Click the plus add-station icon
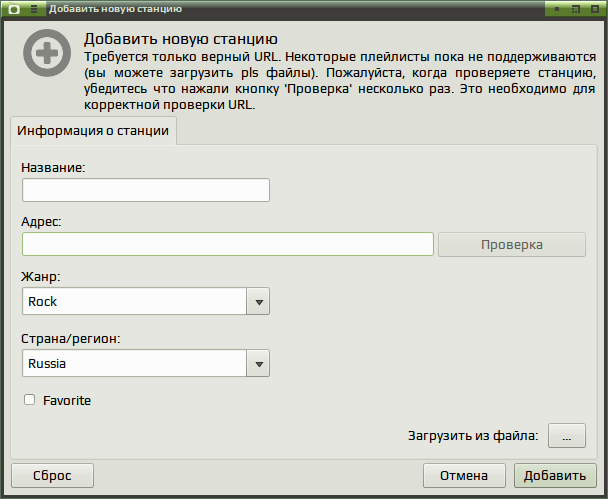Image resolution: width=608 pixels, height=499 pixels. tap(47, 53)
